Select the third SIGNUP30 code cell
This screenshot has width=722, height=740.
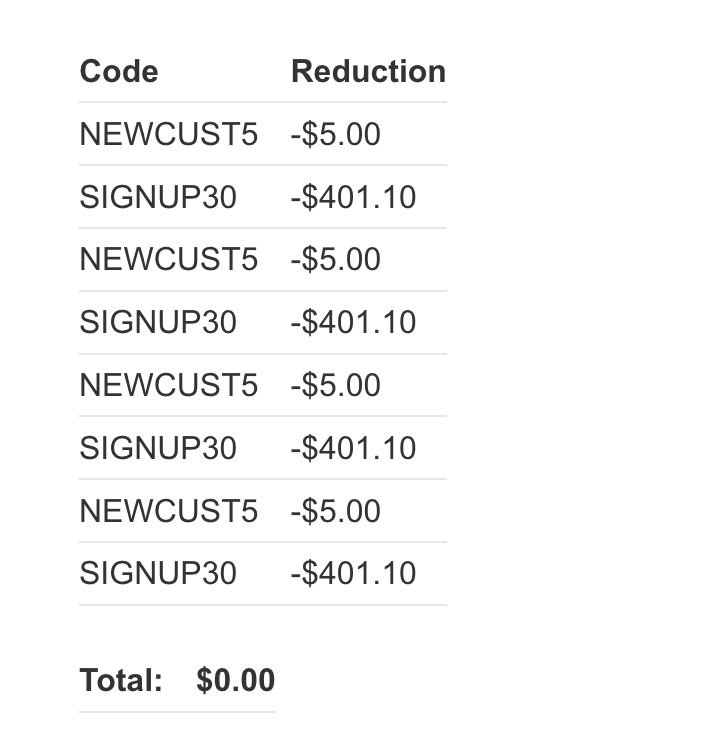pyautogui.click(x=158, y=448)
